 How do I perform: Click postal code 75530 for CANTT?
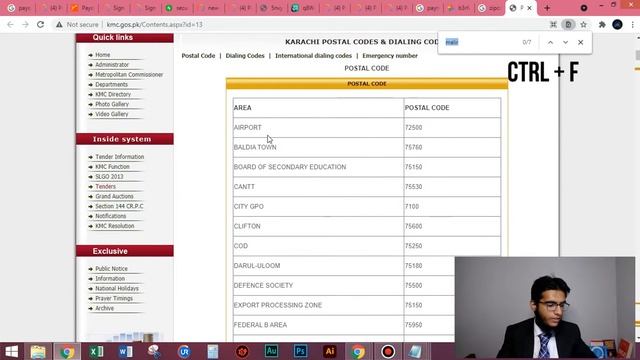click(x=413, y=187)
